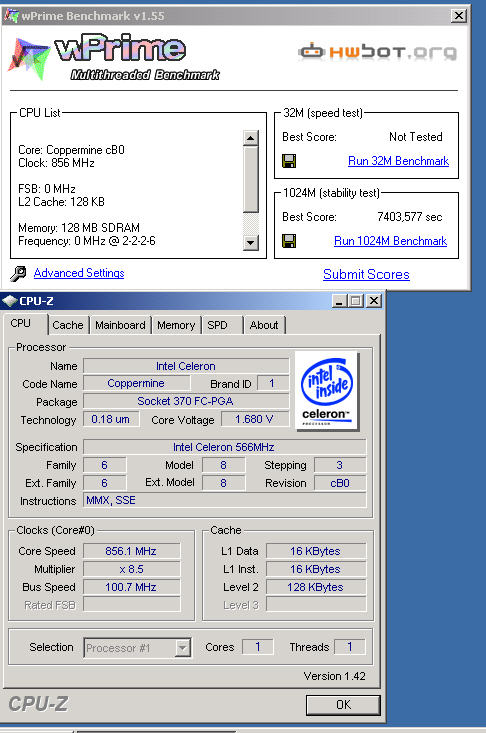Viewport: 486px width, 733px height.
Task: Open the Memory tab
Action: pyautogui.click(x=176, y=325)
